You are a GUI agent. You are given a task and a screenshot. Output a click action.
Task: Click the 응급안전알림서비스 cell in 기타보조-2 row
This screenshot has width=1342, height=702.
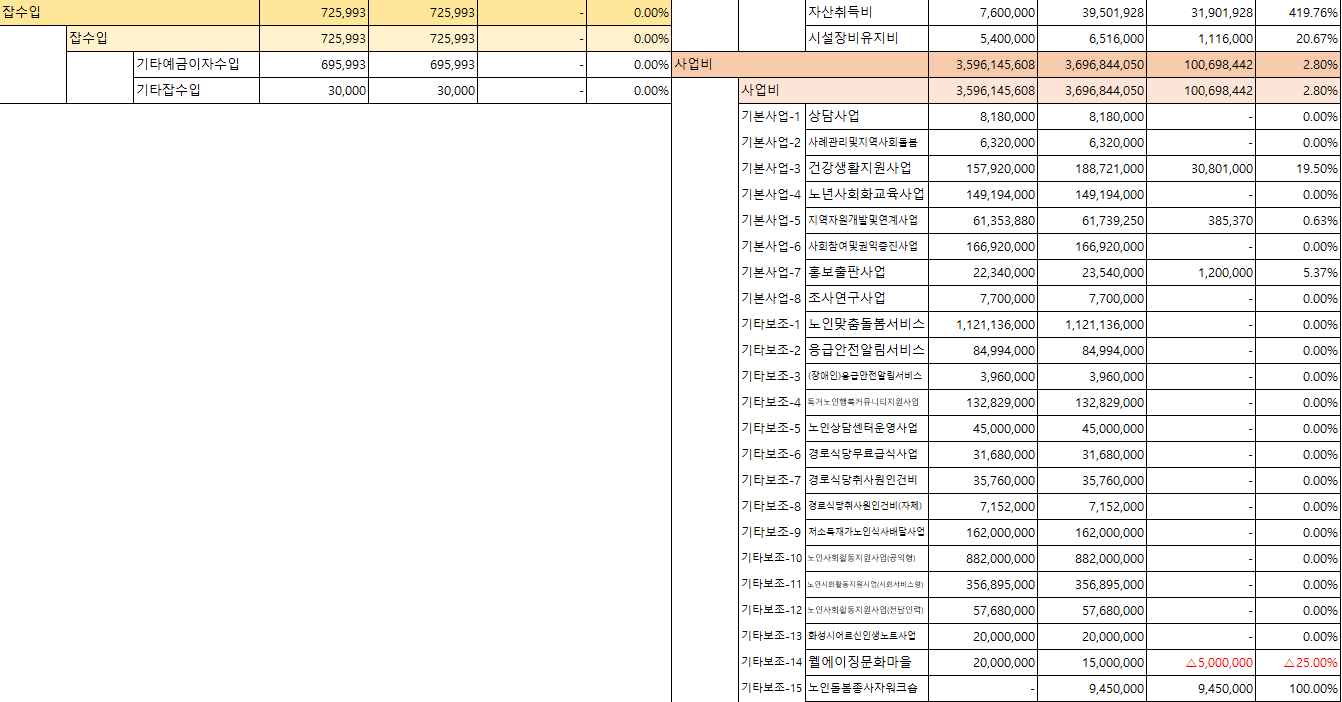click(866, 350)
